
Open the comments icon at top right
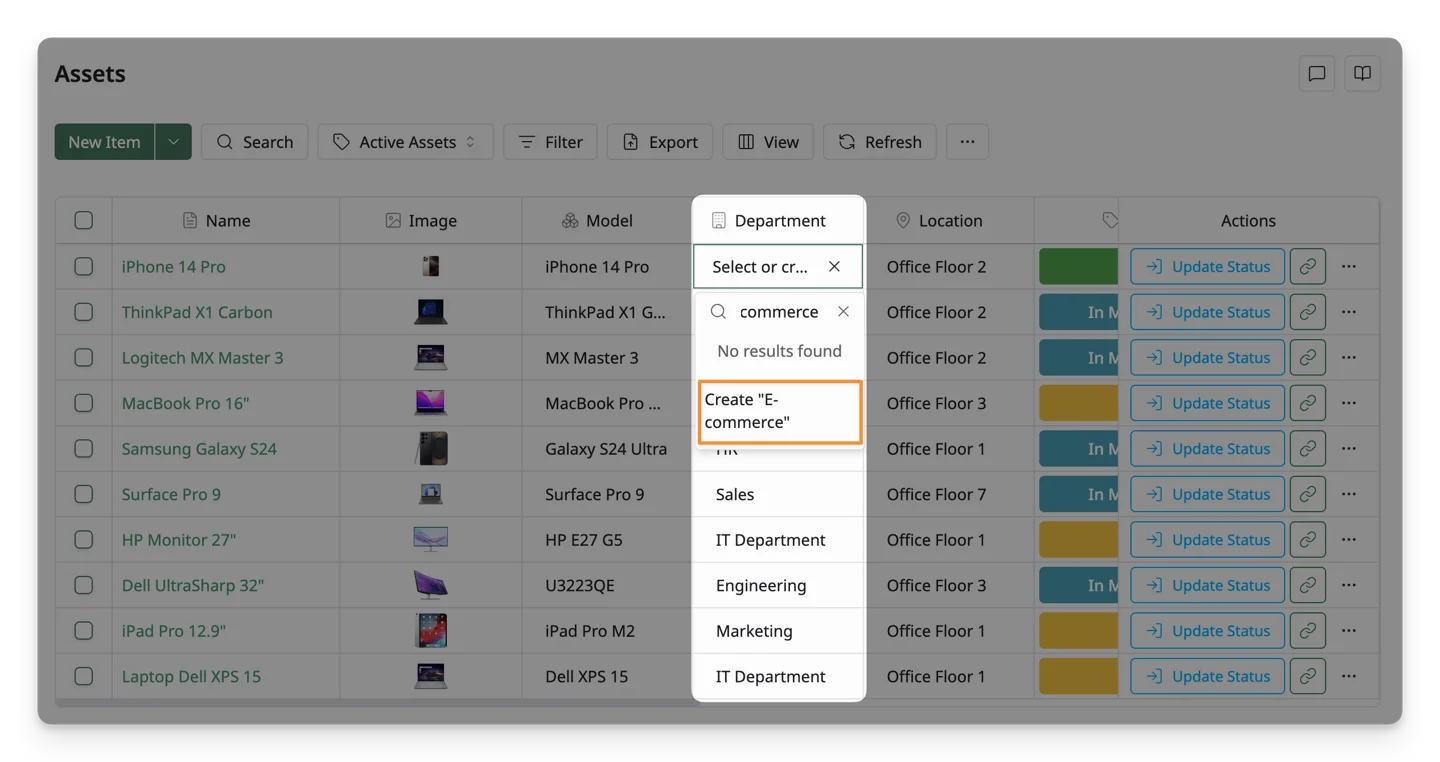pos(1316,74)
